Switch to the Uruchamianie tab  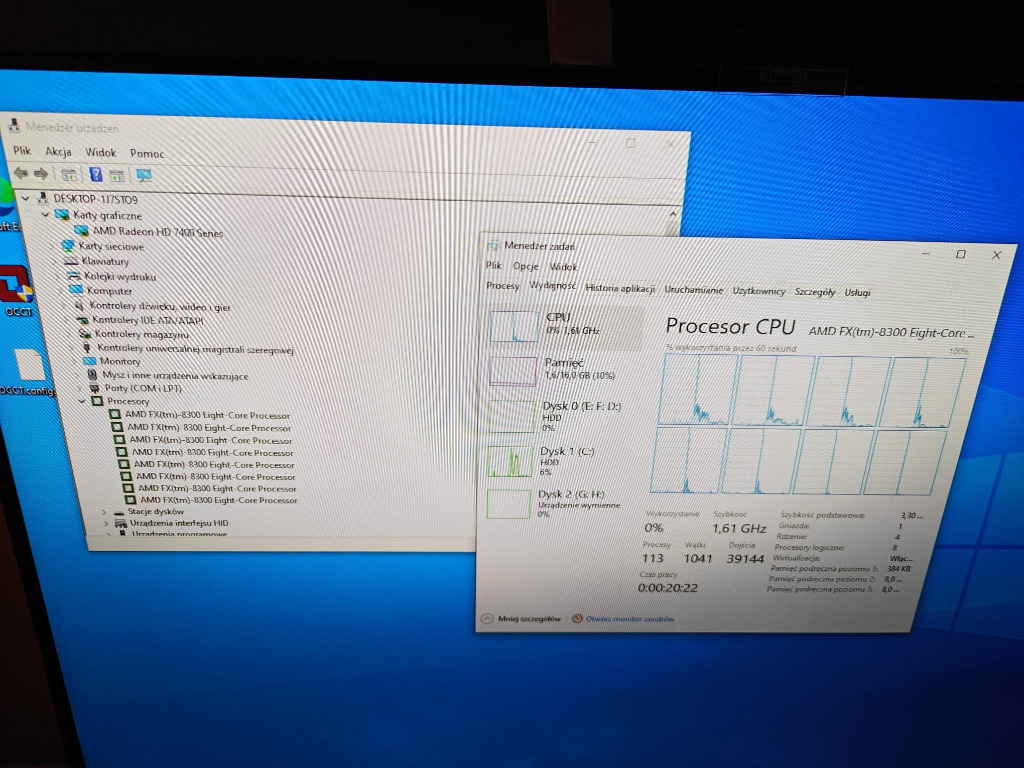(694, 289)
